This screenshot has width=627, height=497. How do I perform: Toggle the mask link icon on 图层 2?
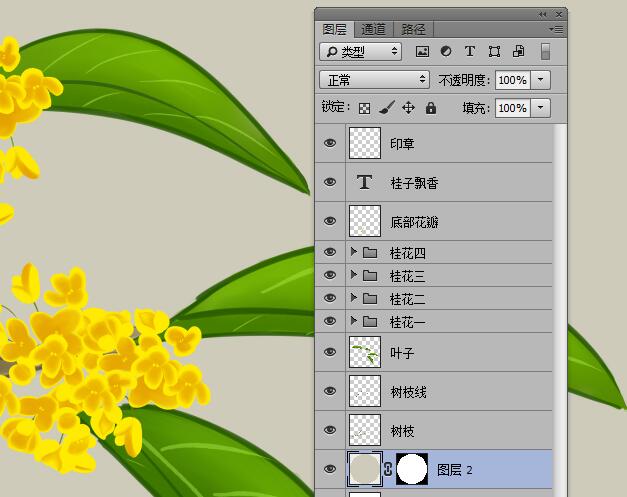pos(388,469)
